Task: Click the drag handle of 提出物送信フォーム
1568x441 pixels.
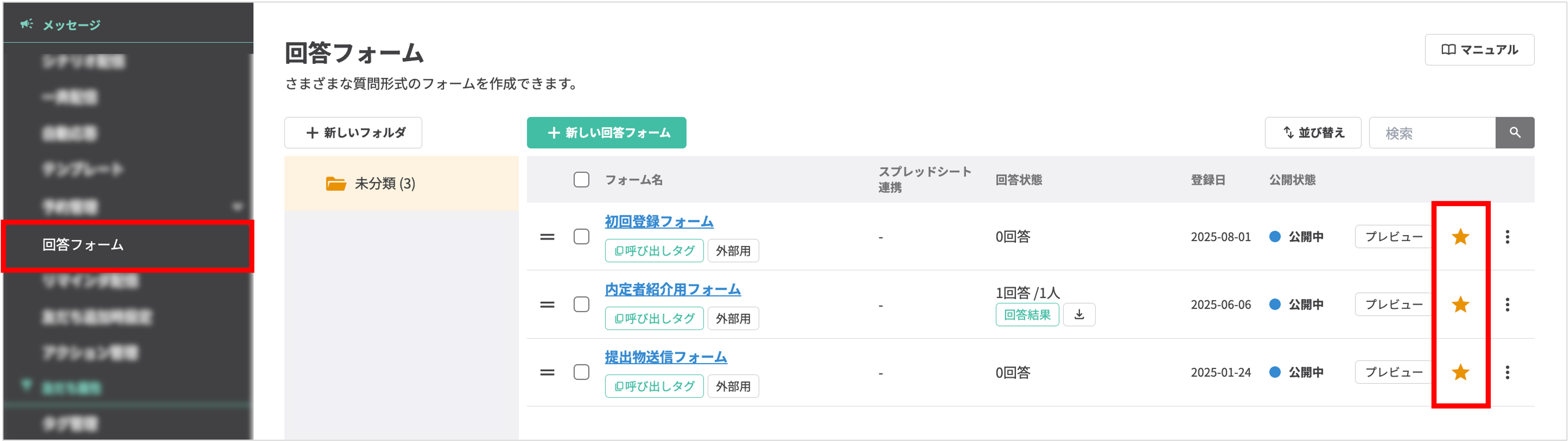Action: (547, 372)
